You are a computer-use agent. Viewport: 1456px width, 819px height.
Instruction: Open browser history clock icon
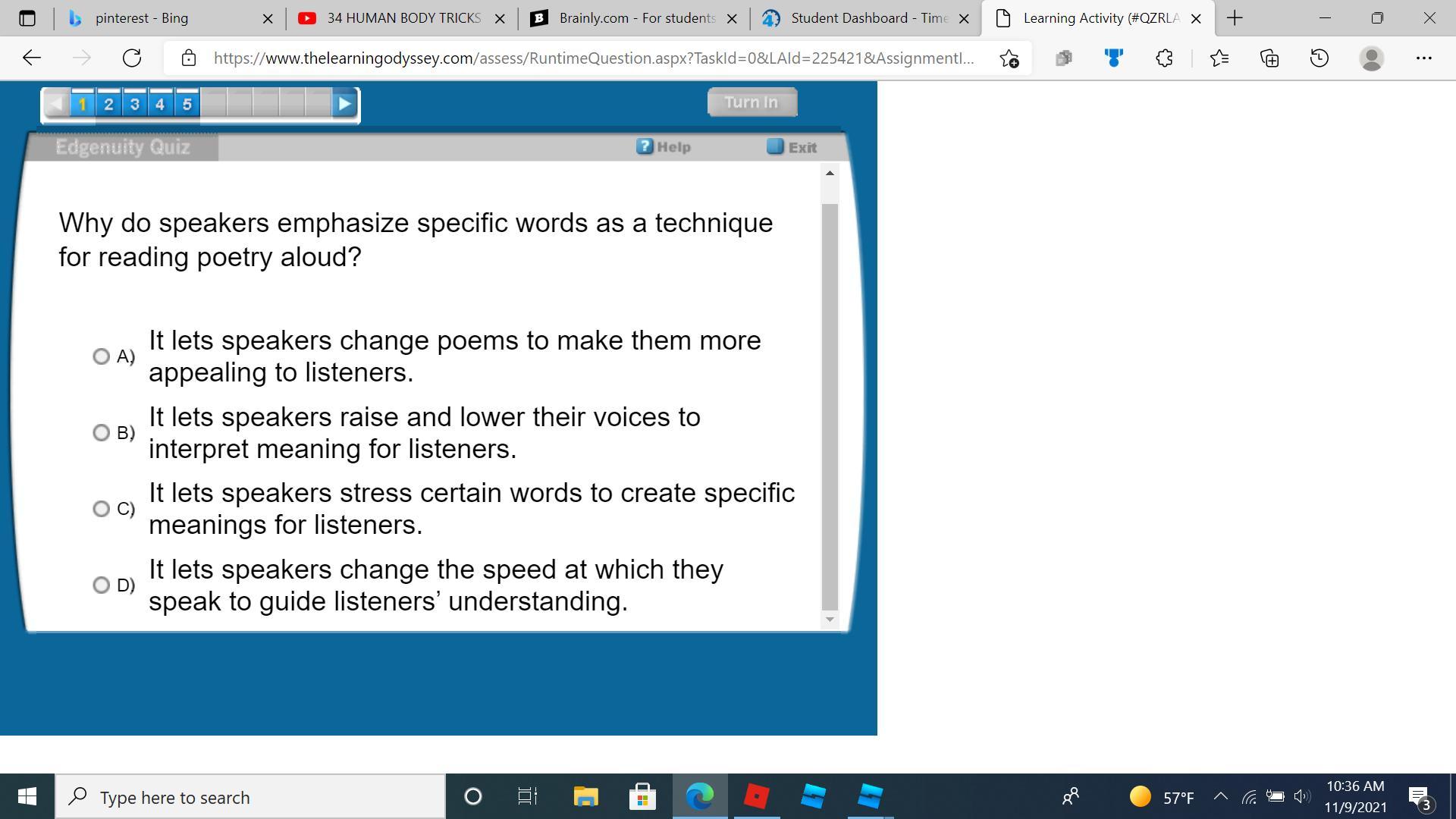tap(1319, 58)
